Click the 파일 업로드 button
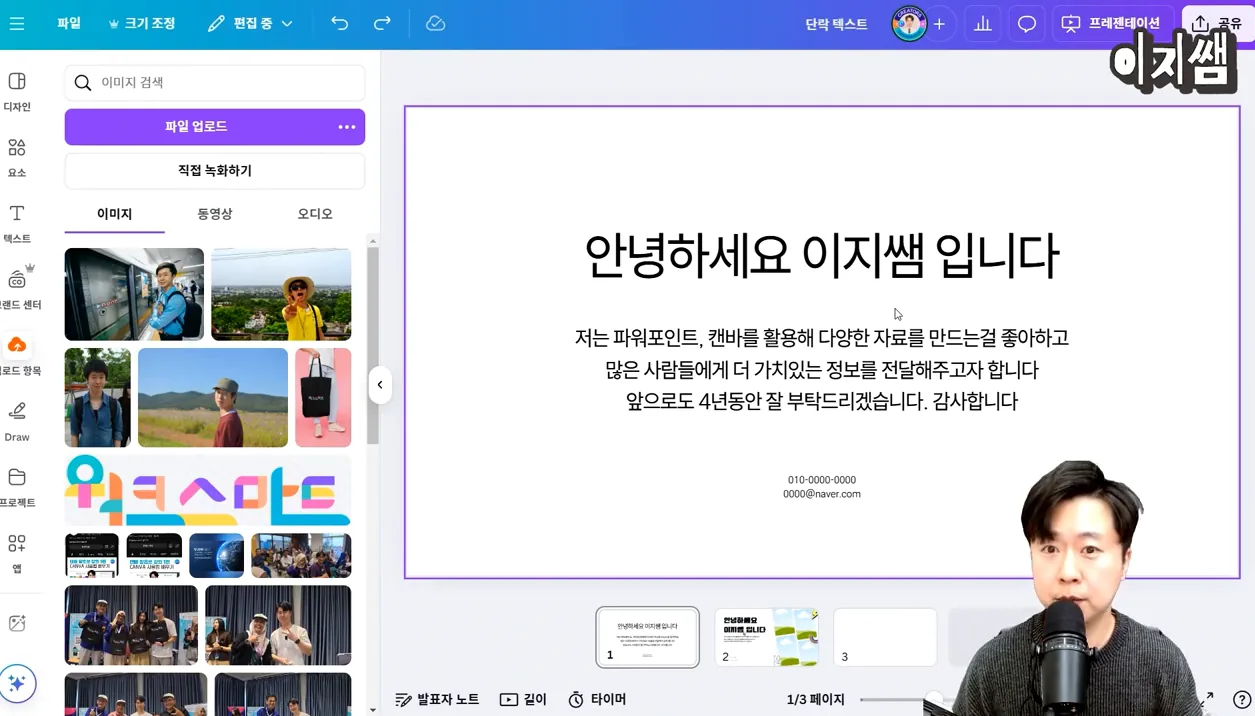This screenshot has width=1255, height=716. [196, 127]
